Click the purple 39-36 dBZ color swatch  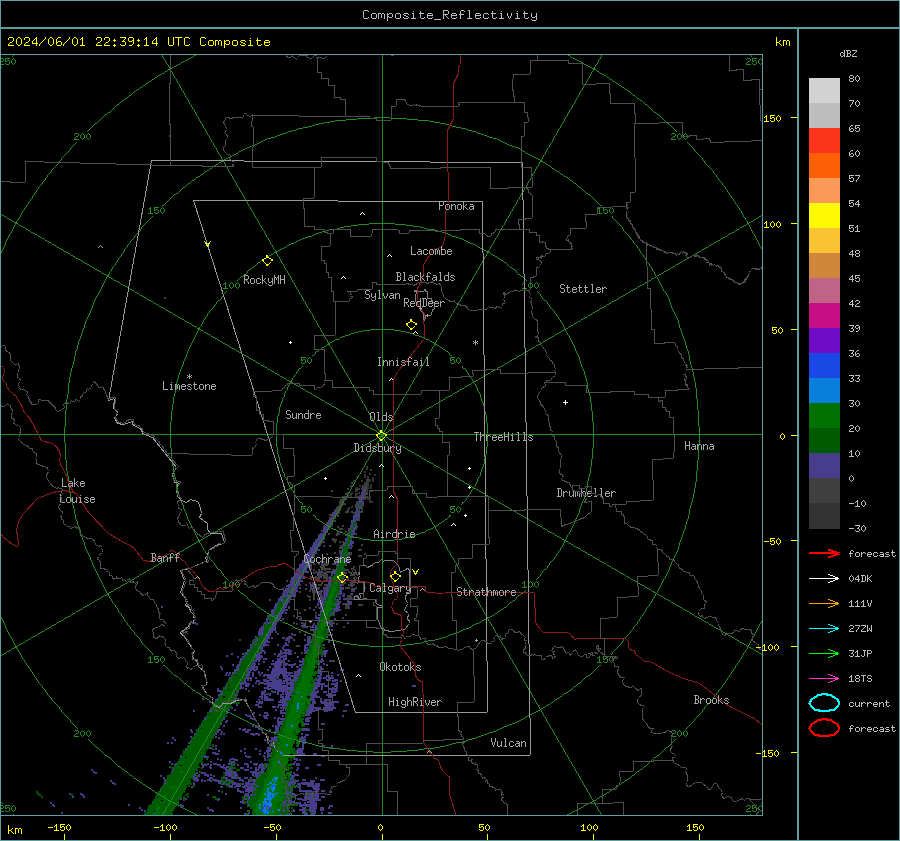point(824,341)
